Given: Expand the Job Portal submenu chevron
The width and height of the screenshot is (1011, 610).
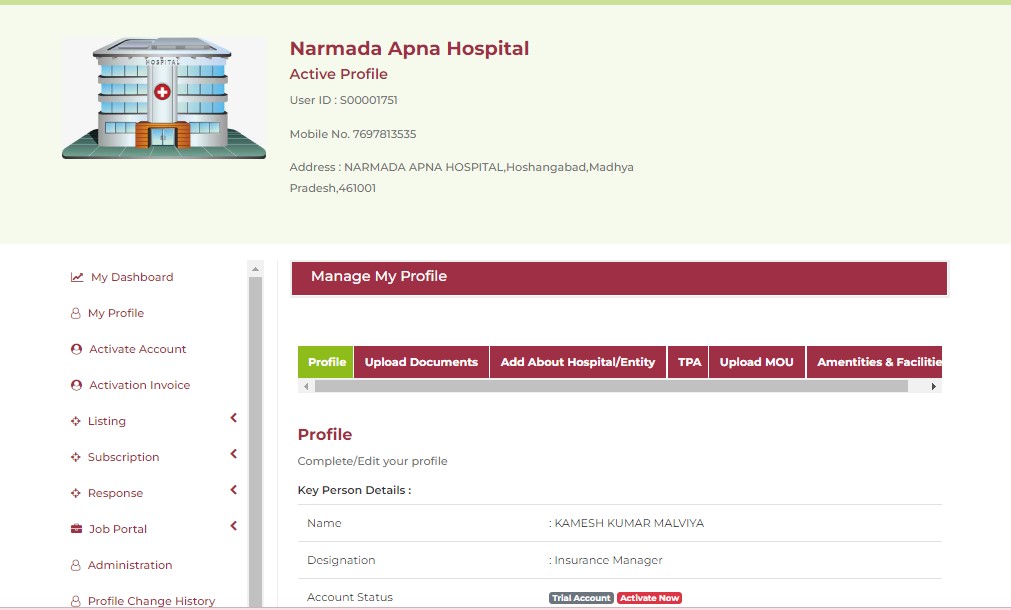Looking at the screenshot, I should [233, 526].
